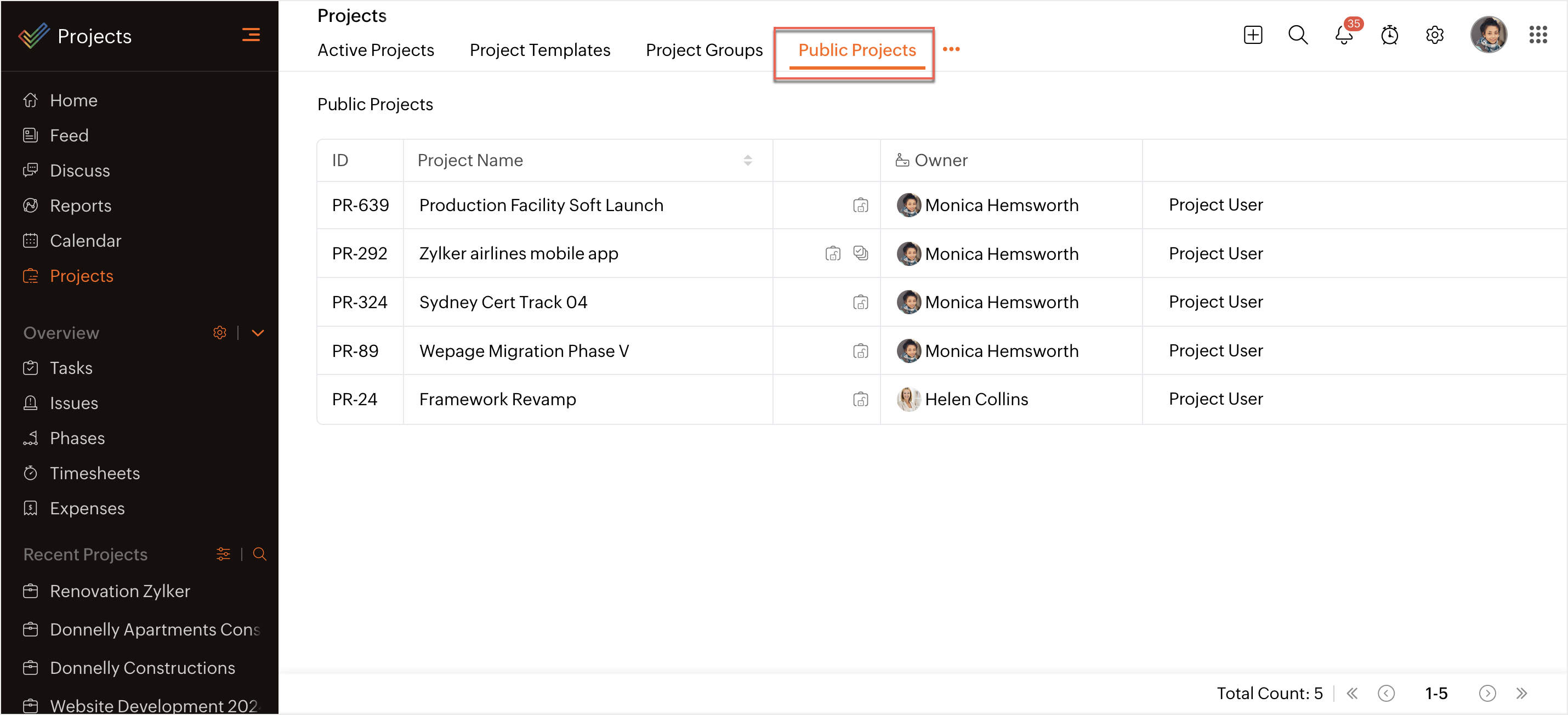Click Overview customize gear icon
The image size is (1568, 715).
point(220,333)
